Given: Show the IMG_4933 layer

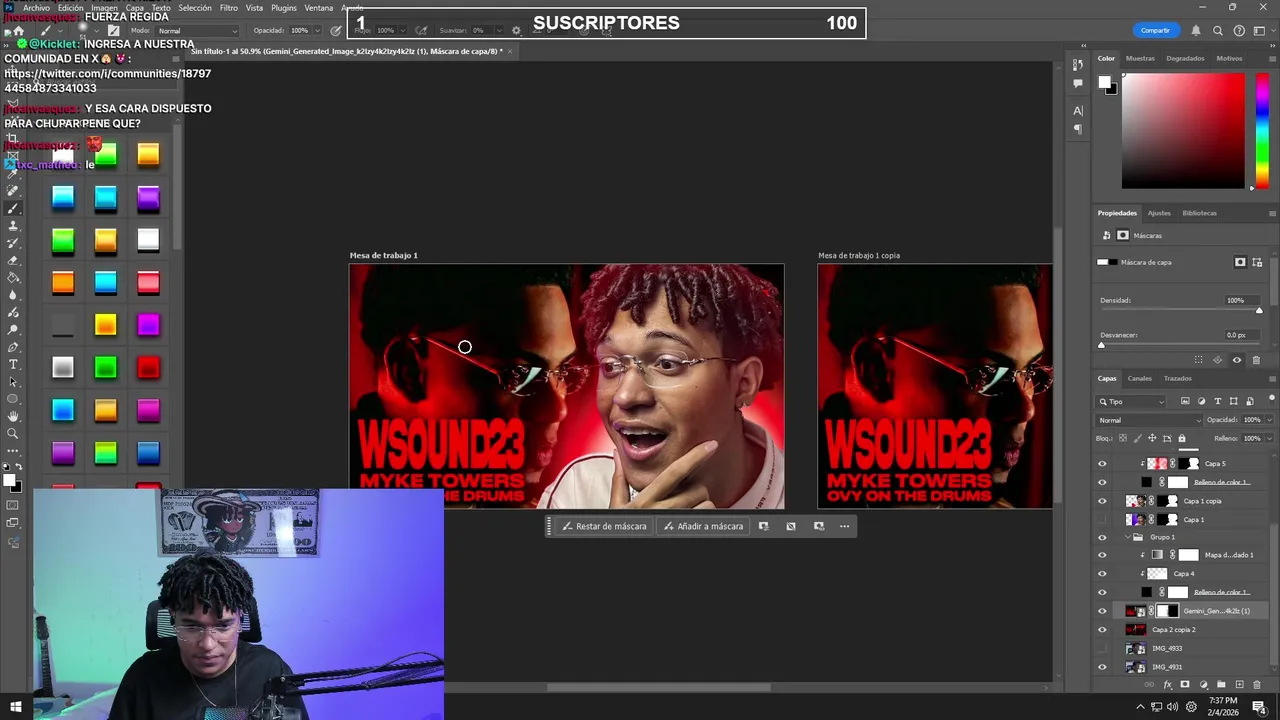Looking at the screenshot, I should [1102, 648].
